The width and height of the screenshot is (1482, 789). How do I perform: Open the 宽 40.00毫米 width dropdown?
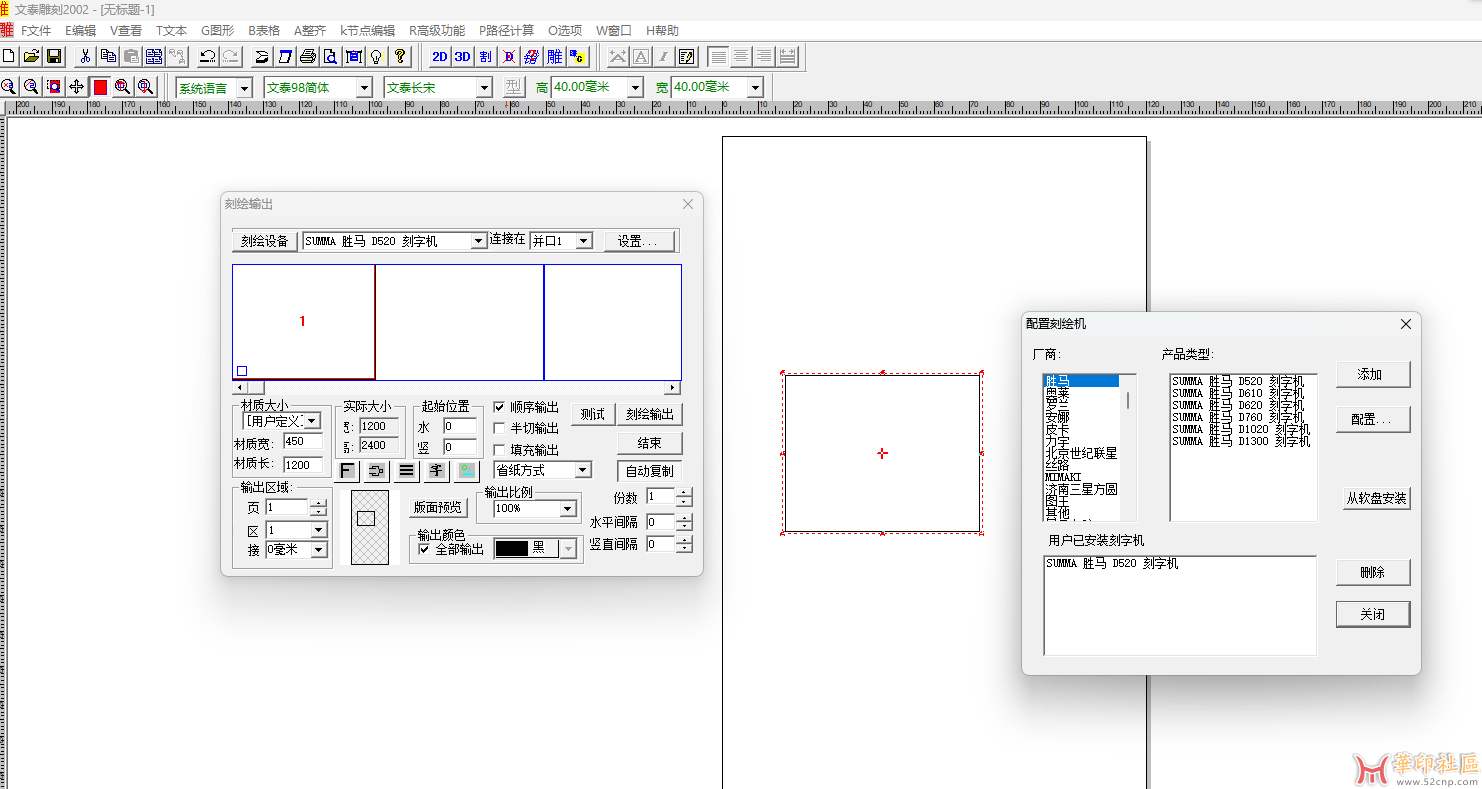click(x=755, y=88)
